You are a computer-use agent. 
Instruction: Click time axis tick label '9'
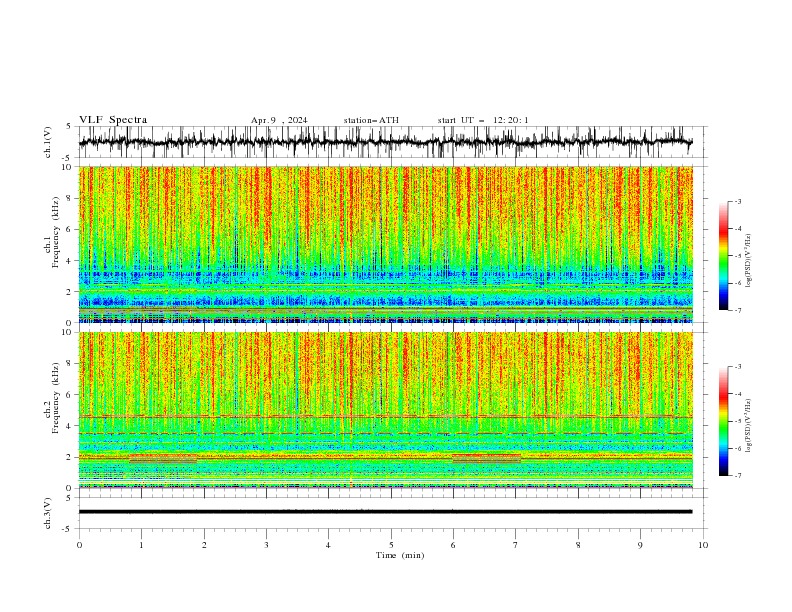(x=640, y=545)
